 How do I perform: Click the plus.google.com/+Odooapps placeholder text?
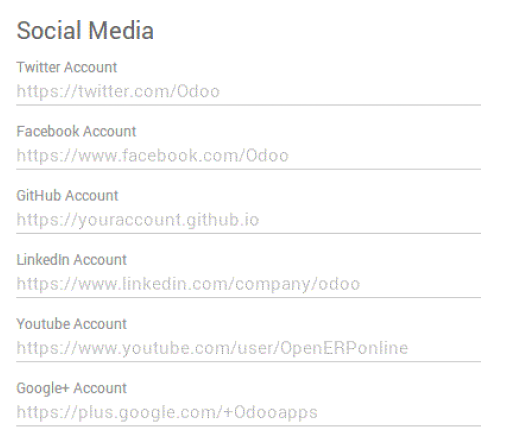(x=198, y=413)
